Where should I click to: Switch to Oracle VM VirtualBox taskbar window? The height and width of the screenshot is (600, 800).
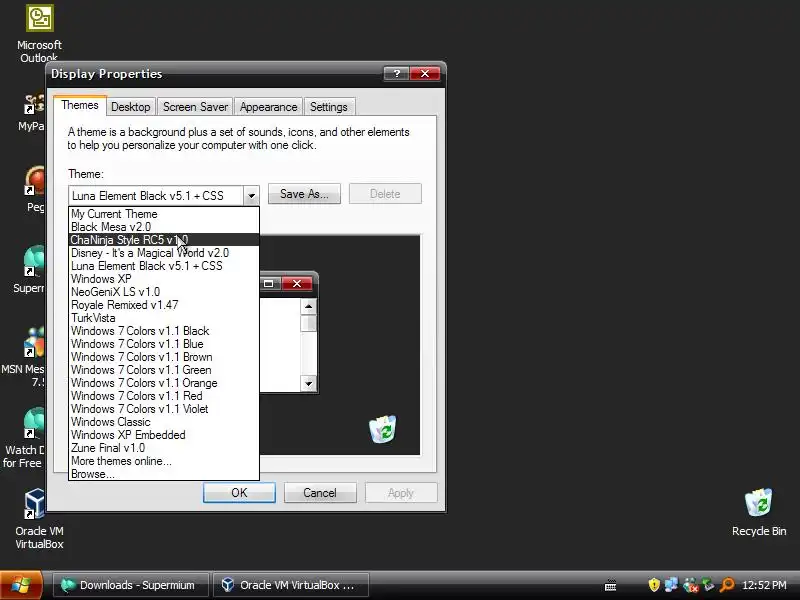[290, 585]
